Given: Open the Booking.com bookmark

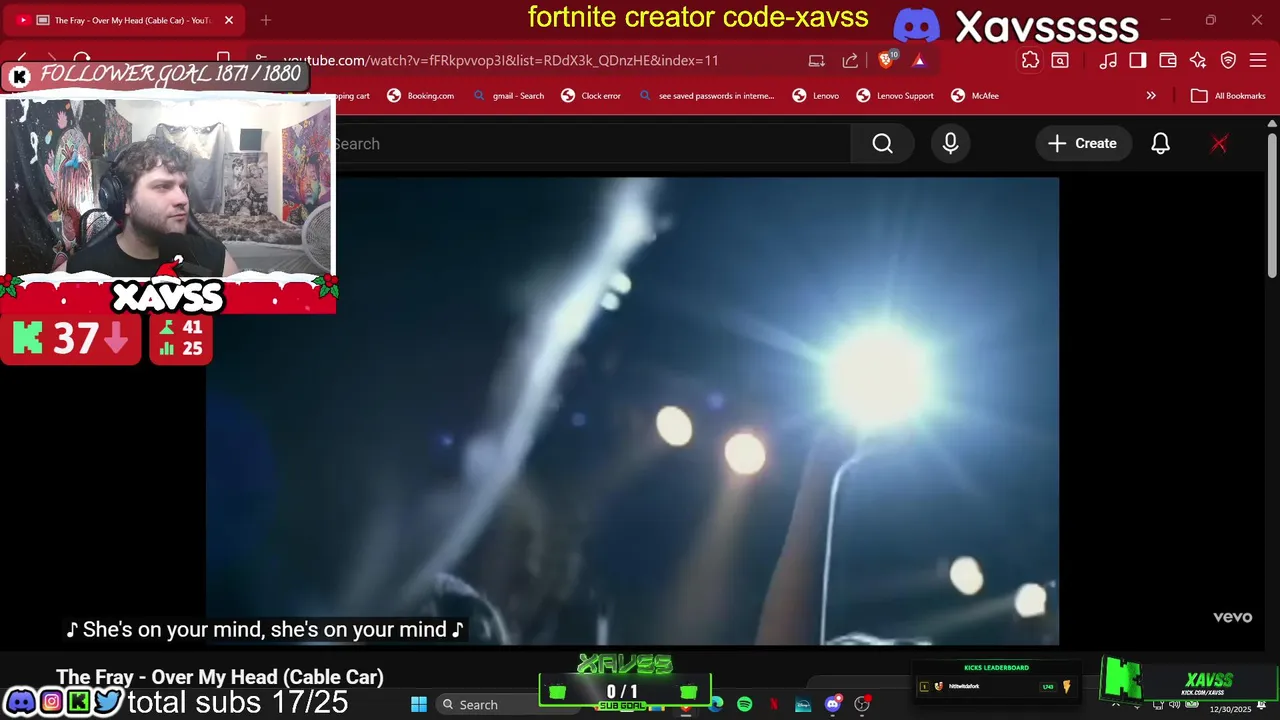Looking at the screenshot, I should coord(420,96).
